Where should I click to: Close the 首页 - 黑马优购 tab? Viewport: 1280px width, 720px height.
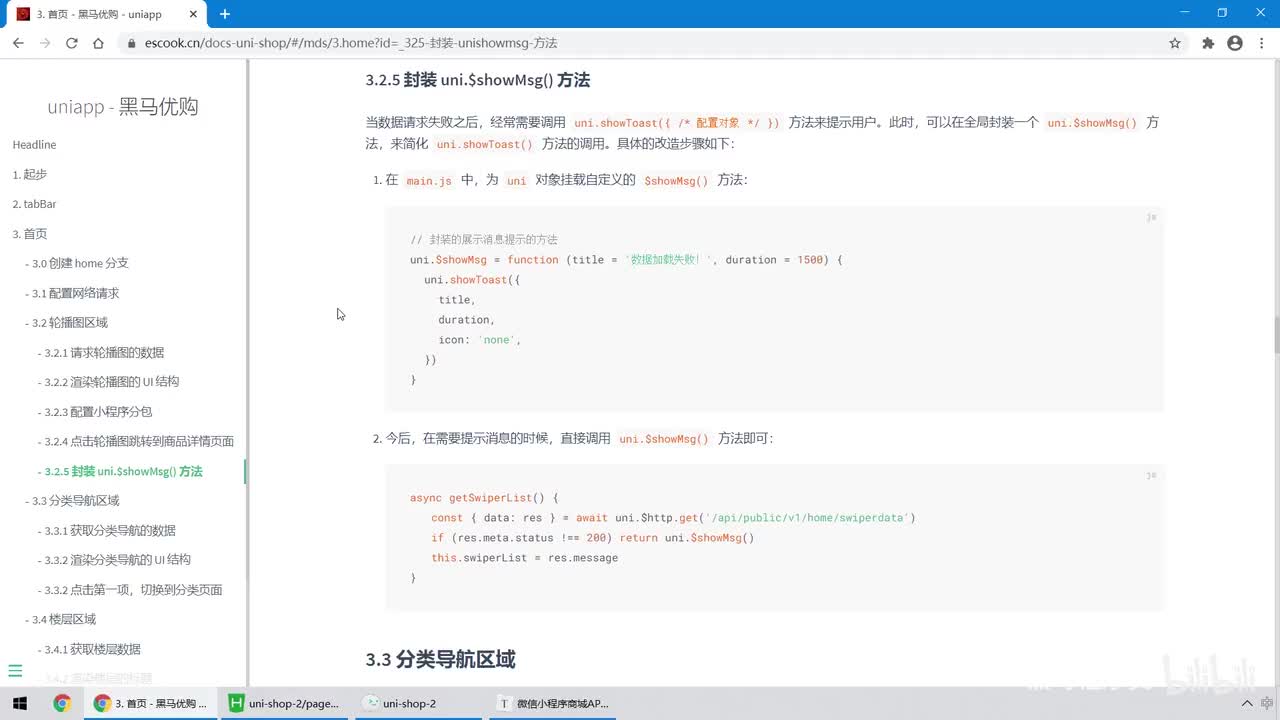tap(192, 14)
